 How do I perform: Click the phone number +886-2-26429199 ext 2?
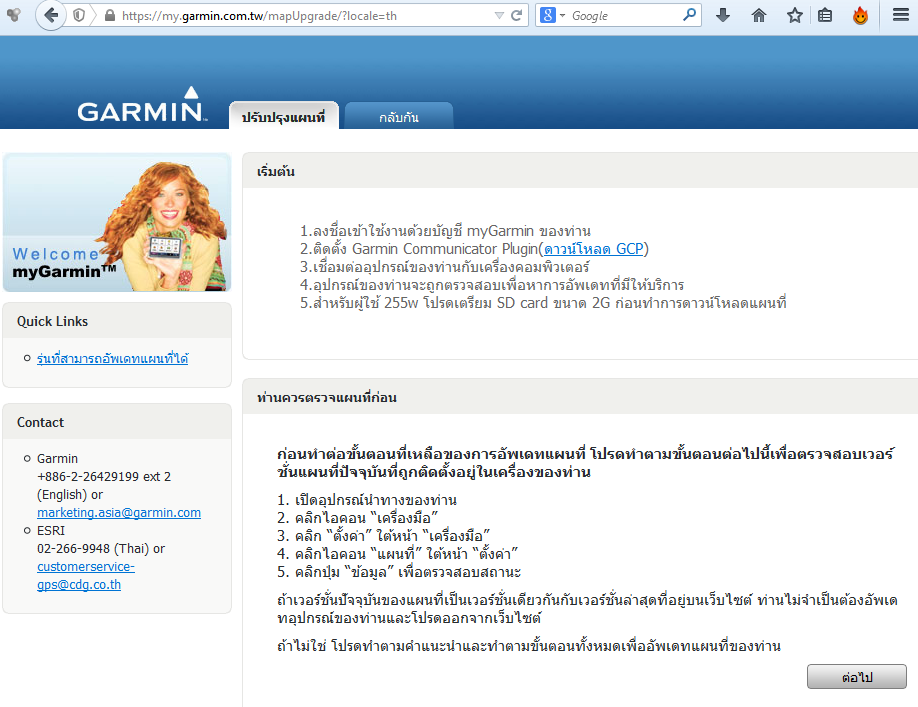pyautogui.click(x=104, y=476)
